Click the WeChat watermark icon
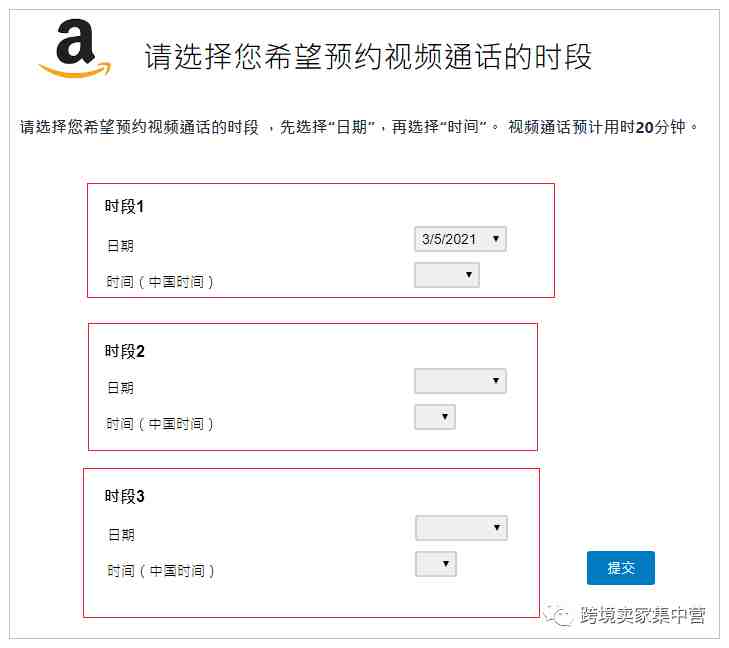The width and height of the screenshot is (729, 648). coord(557,615)
